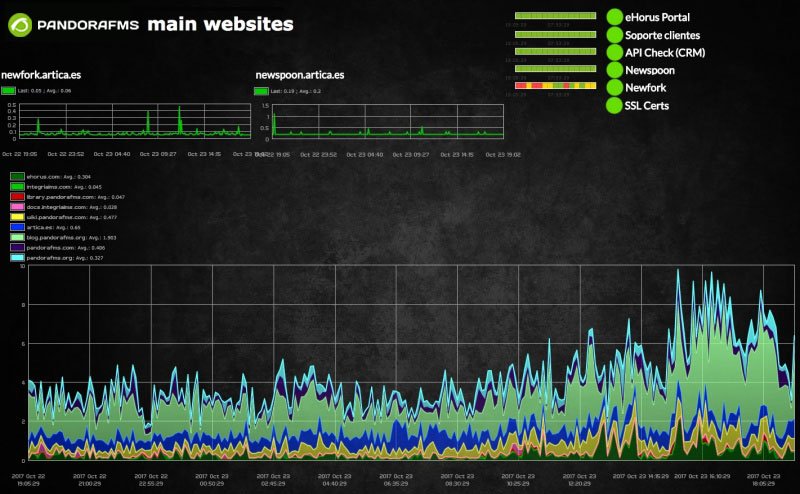Screen dimensions: 800x494
Task: Click the Newspoon green status circle
Action: click(614, 70)
